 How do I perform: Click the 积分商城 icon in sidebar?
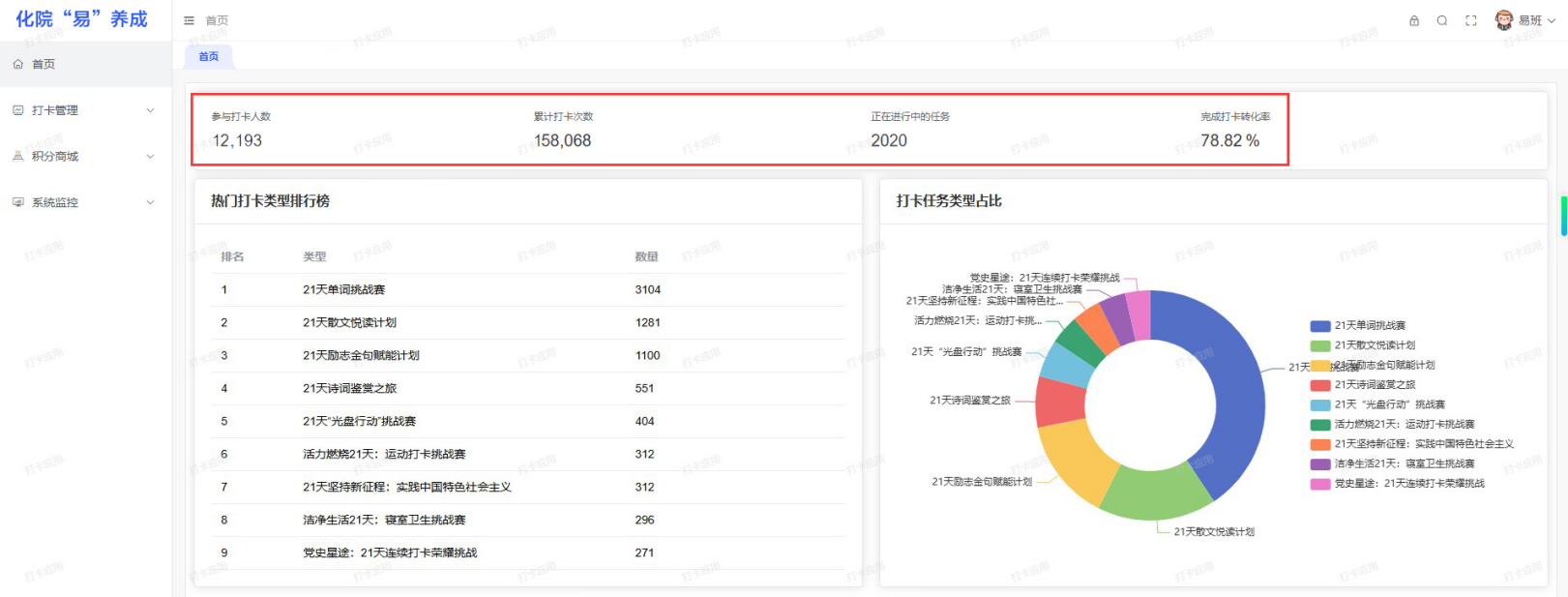pos(17,156)
